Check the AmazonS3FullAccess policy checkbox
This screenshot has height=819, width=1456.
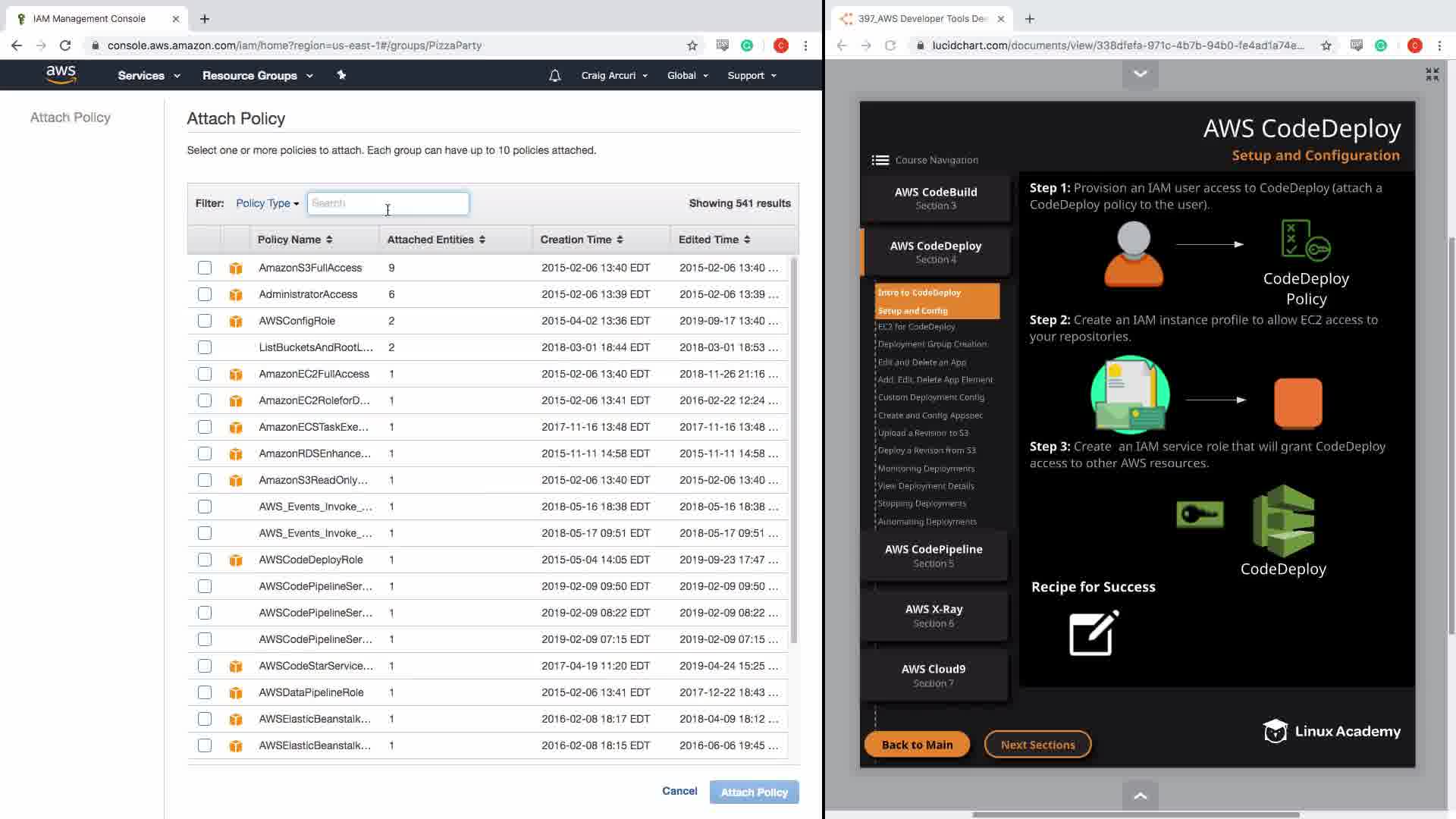click(x=205, y=268)
